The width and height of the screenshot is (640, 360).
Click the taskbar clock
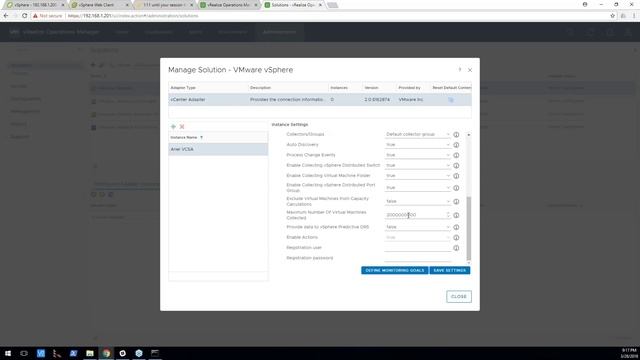629,353
